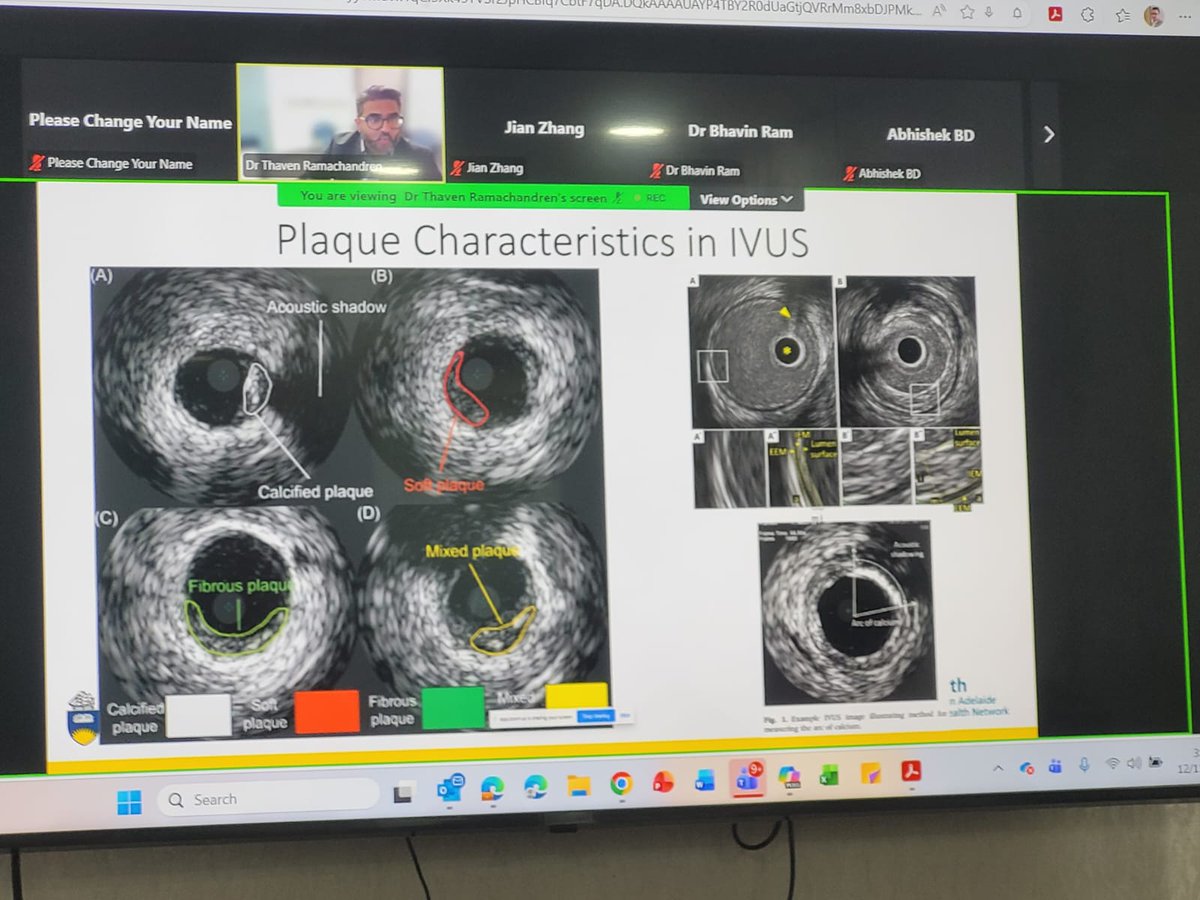Open browser Settings and more menu

(1185, 17)
